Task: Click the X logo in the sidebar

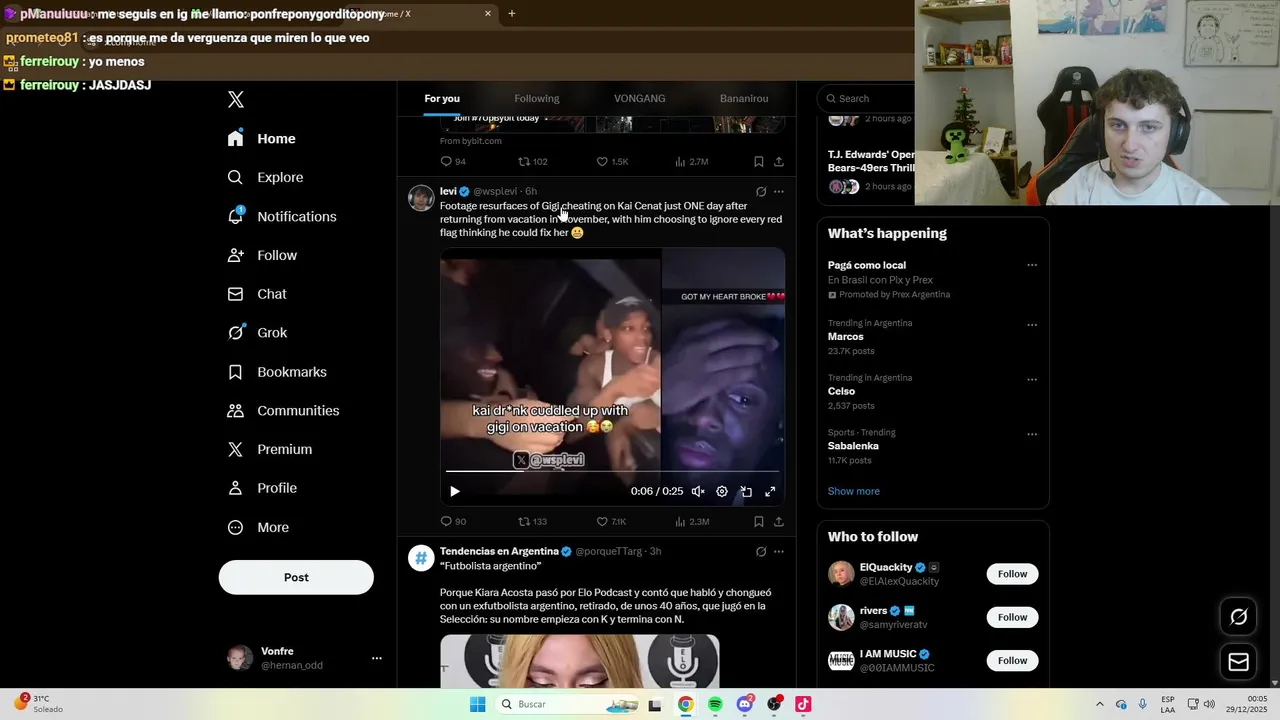Action: pyautogui.click(x=236, y=99)
